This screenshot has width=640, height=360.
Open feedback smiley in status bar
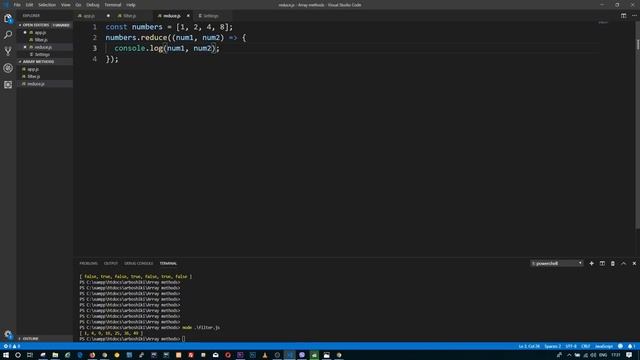(x=620, y=346)
